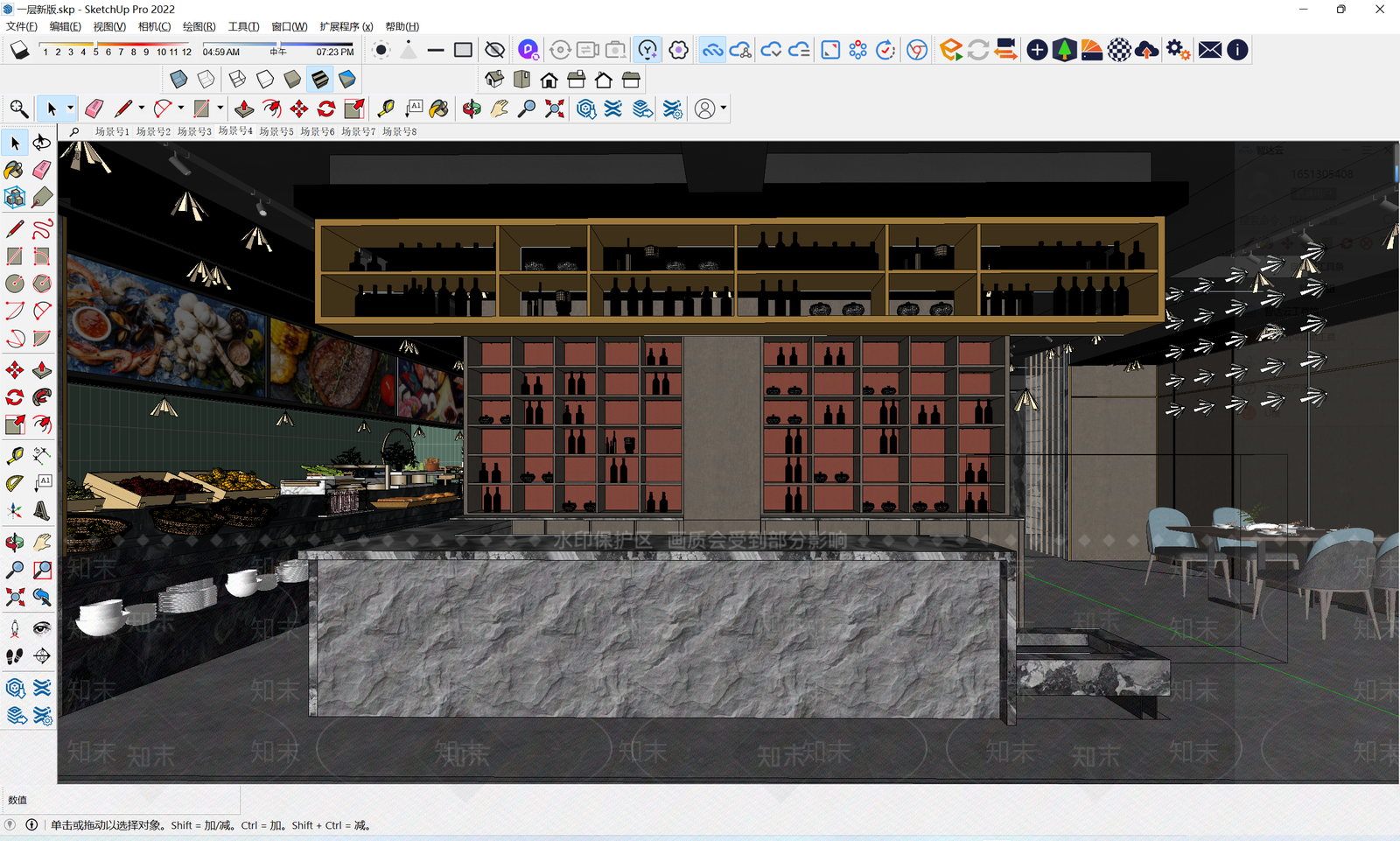The width and height of the screenshot is (1400, 841).
Task: Select the Eraser tool in top toolbar
Action: [94, 109]
